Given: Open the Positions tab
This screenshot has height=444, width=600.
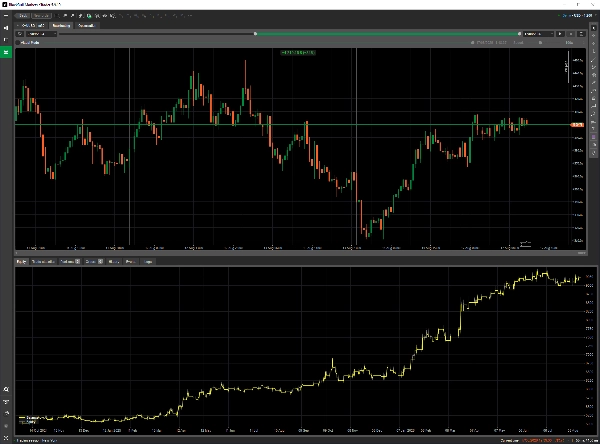Looking at the screenshot, I should tap(70, 261).
